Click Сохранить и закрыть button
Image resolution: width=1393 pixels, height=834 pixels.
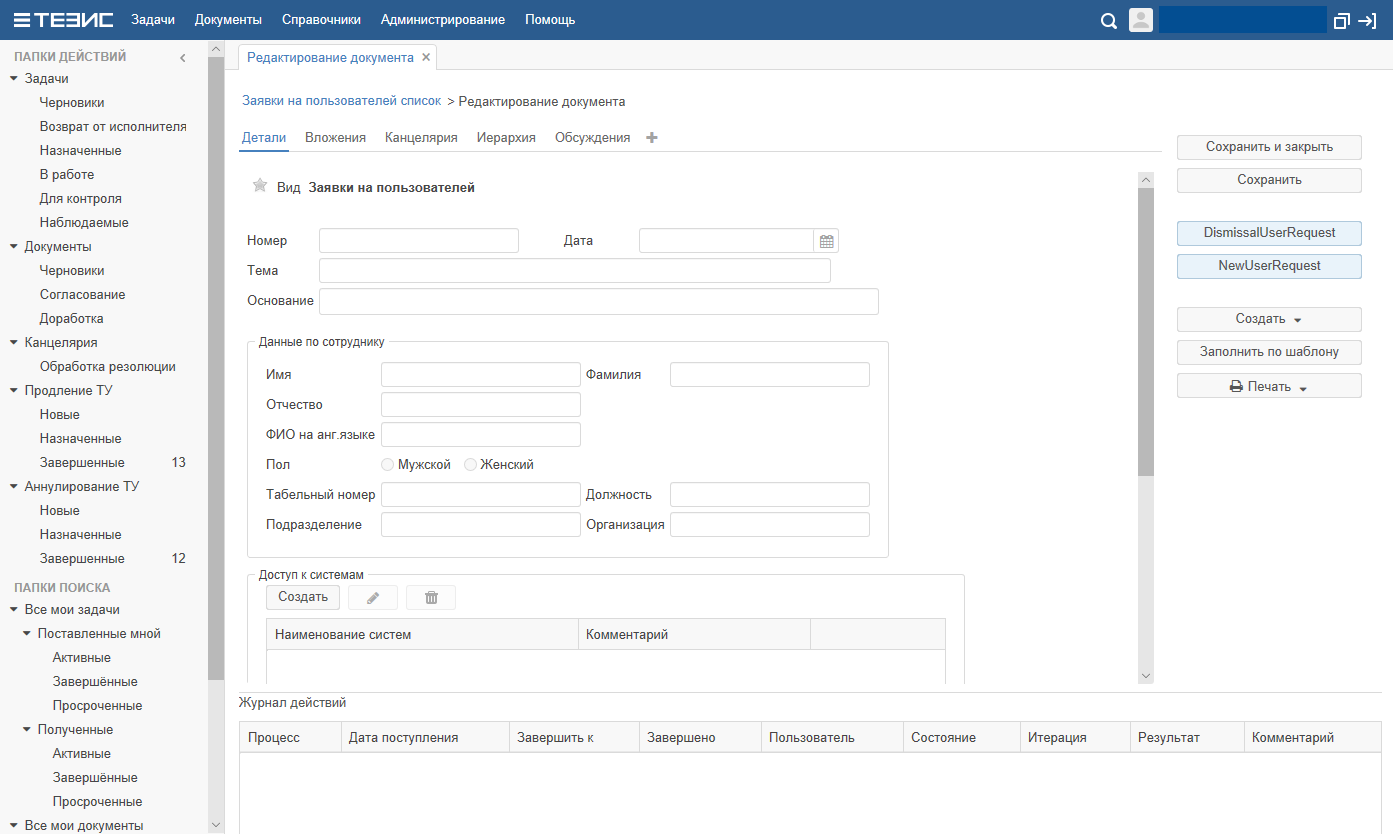1269,147
